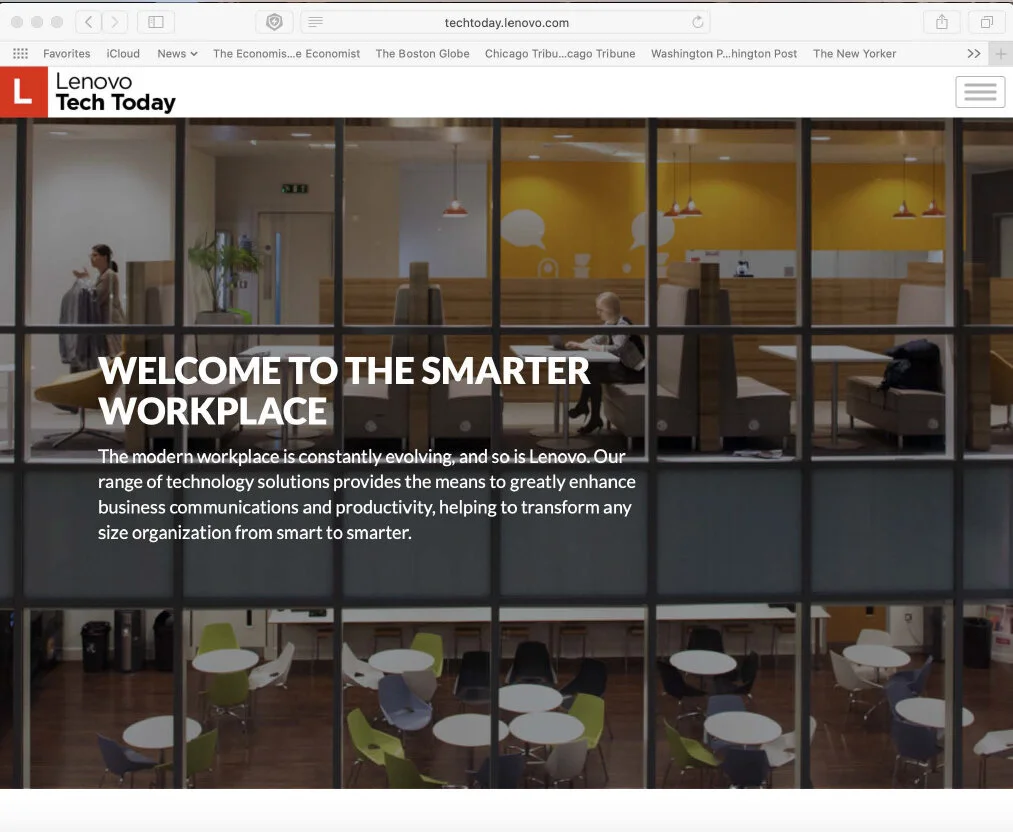Show the tab overview
The image size is (1013, 832).
987,22
